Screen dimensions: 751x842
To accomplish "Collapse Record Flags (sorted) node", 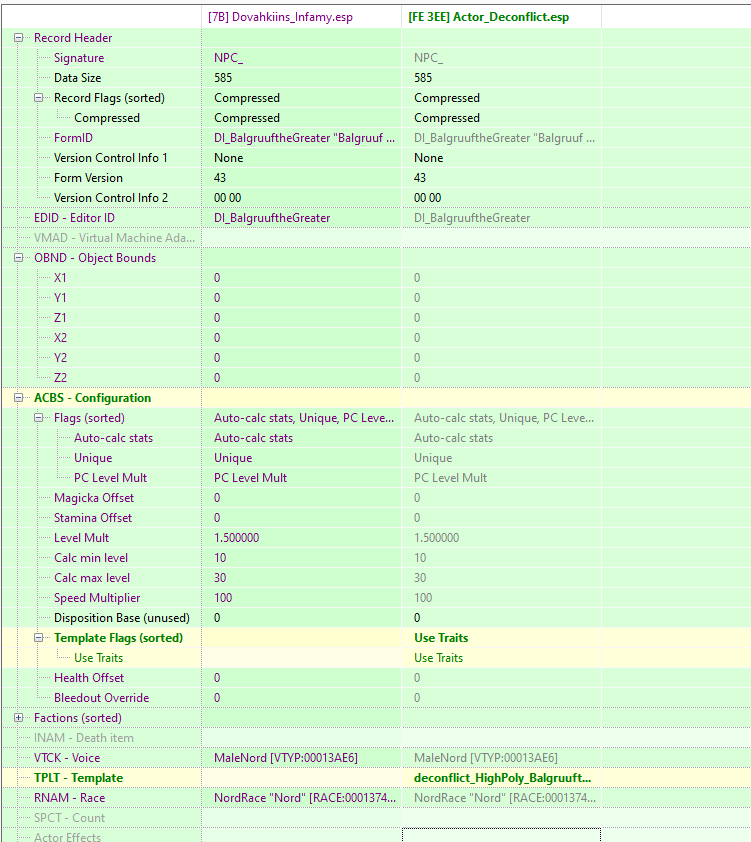I will click(39, 98).
